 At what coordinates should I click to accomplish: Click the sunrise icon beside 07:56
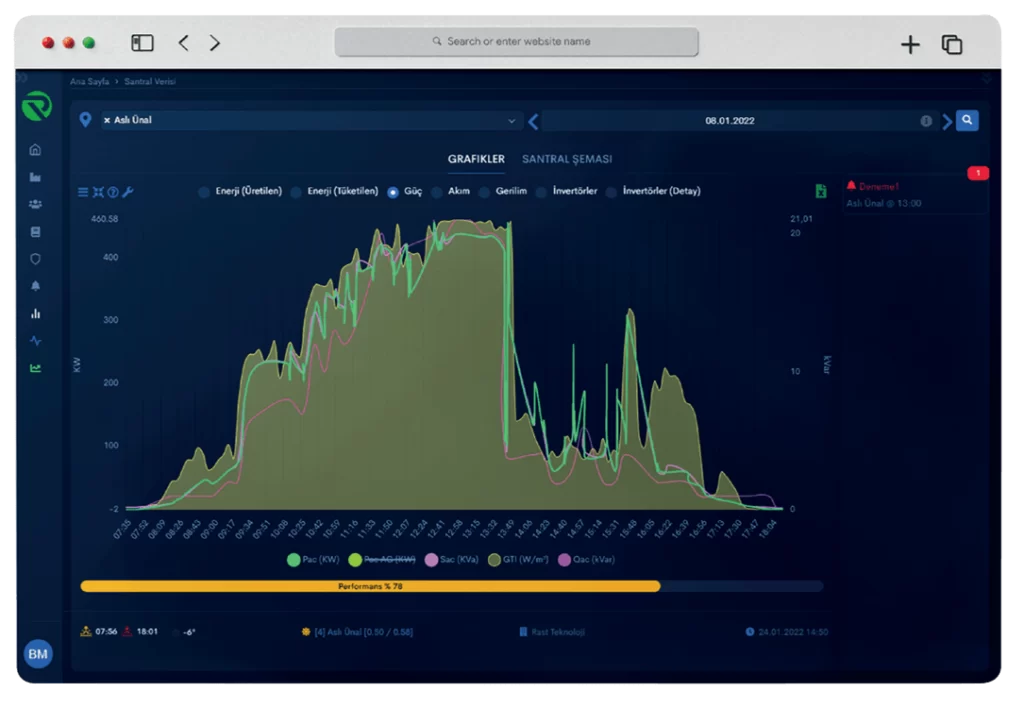coord(86,631)
